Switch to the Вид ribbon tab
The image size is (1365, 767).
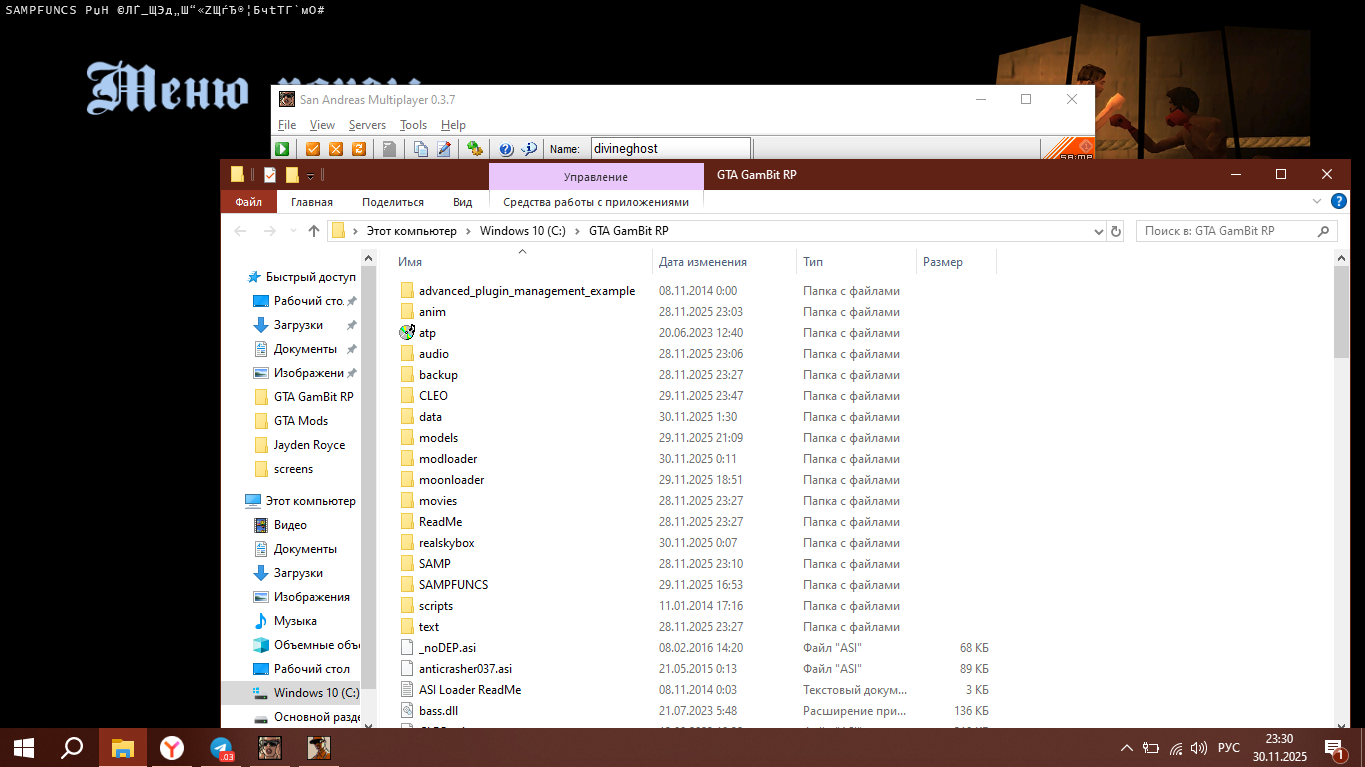pyautogui.click(x=462, y=202)
